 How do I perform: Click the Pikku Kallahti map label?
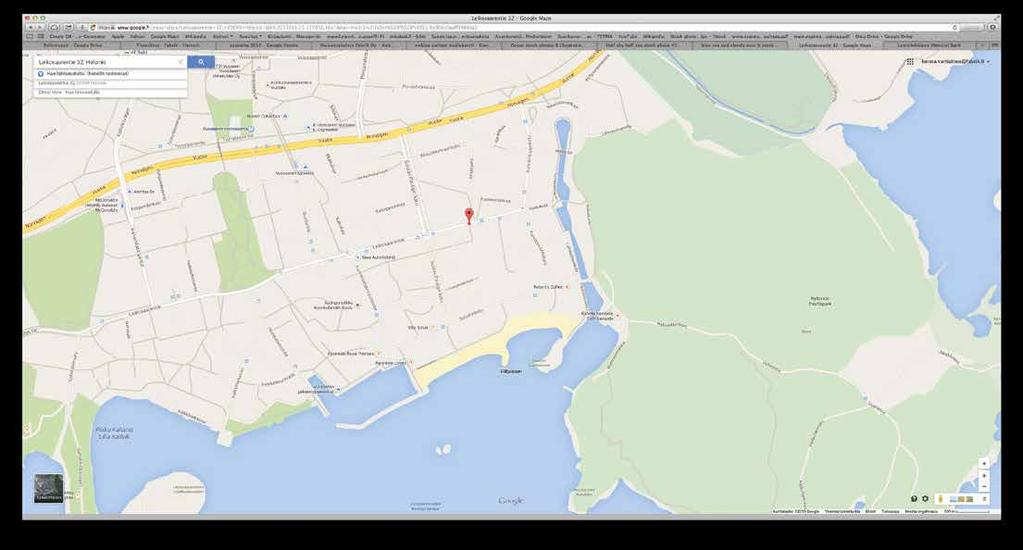114,433
